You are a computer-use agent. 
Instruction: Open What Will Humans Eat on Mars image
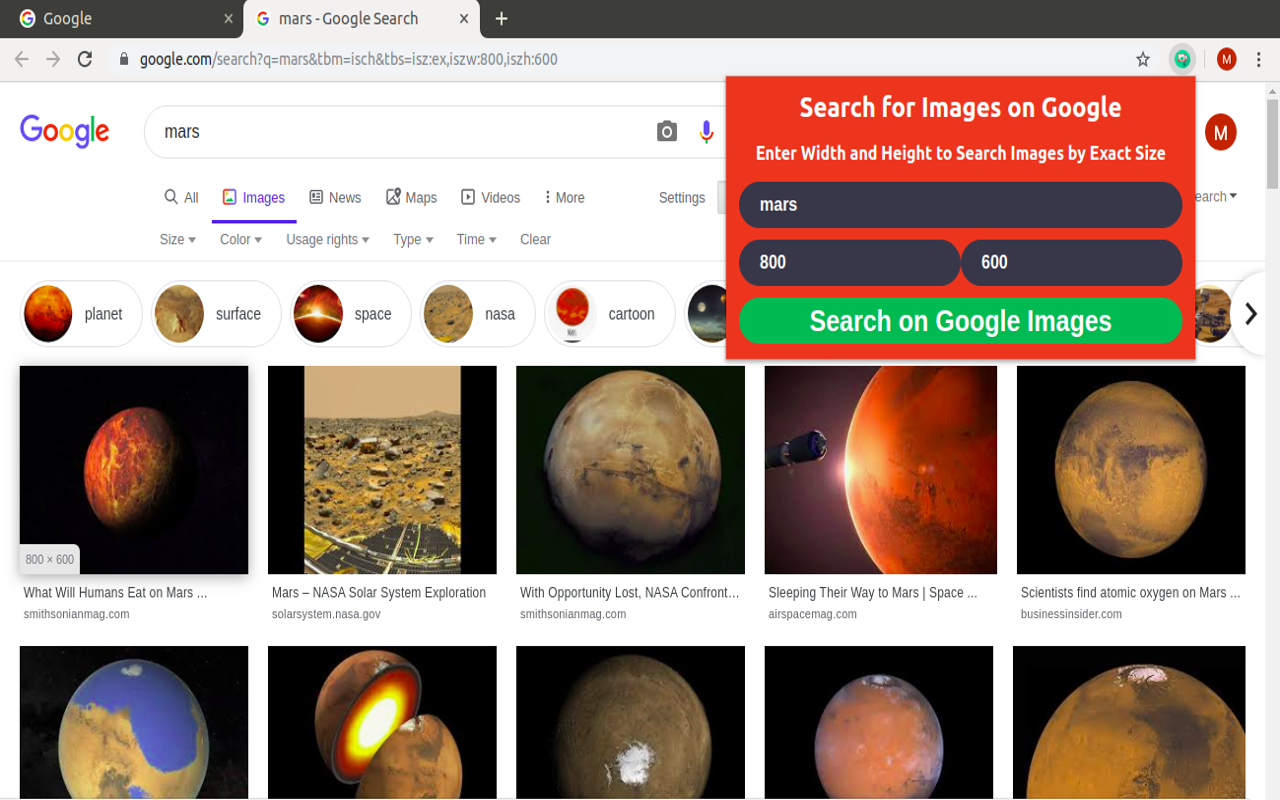(134, 470)
